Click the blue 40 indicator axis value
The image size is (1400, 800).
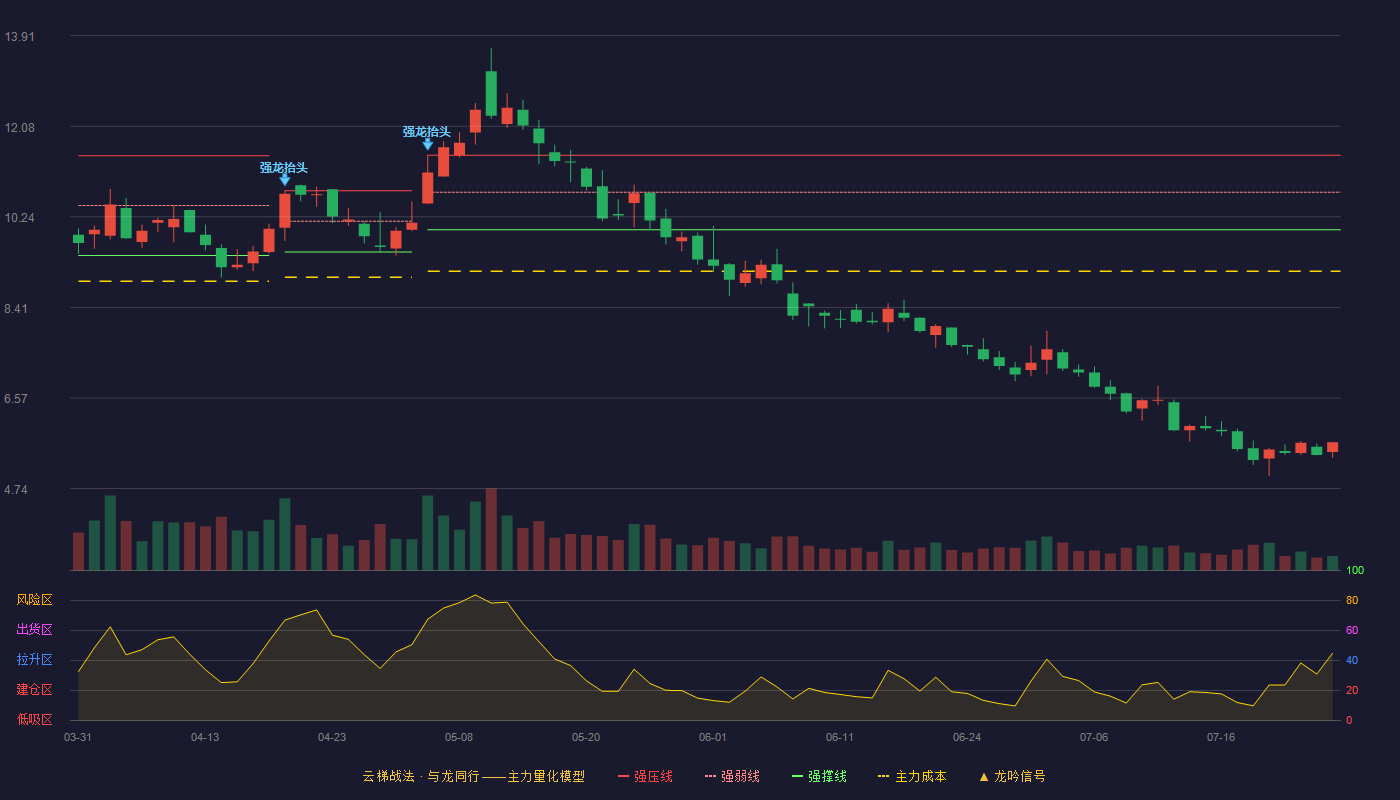1352,660
